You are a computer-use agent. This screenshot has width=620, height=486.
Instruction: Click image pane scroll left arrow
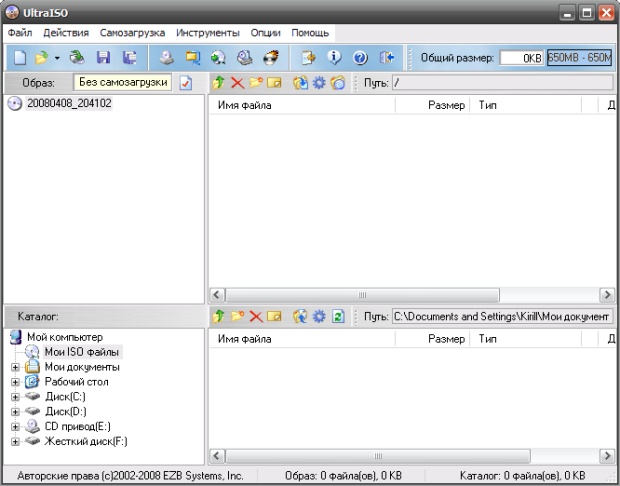[x=217, y=295]
